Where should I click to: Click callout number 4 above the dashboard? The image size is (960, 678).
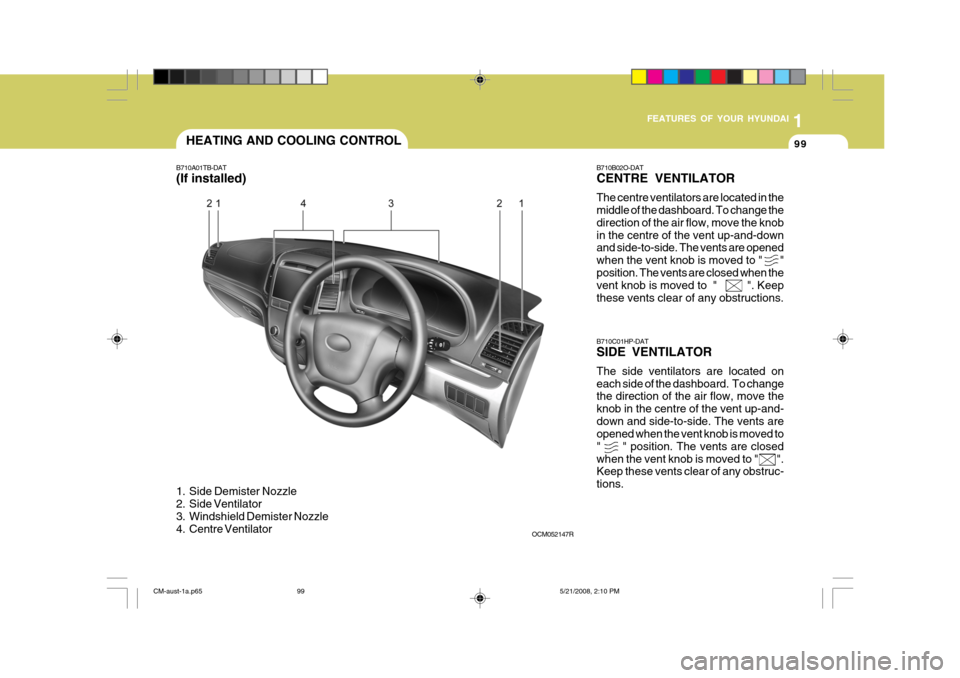pos(303,203)
